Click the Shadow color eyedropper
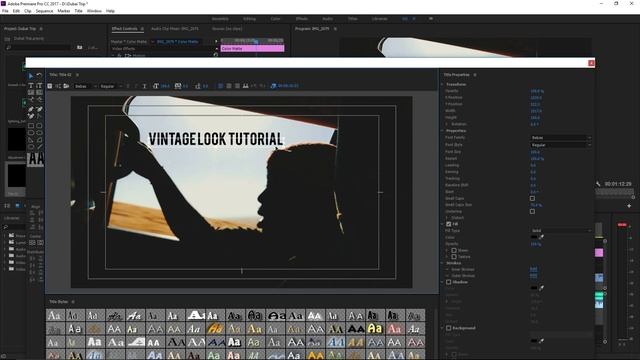 point(542,288)
